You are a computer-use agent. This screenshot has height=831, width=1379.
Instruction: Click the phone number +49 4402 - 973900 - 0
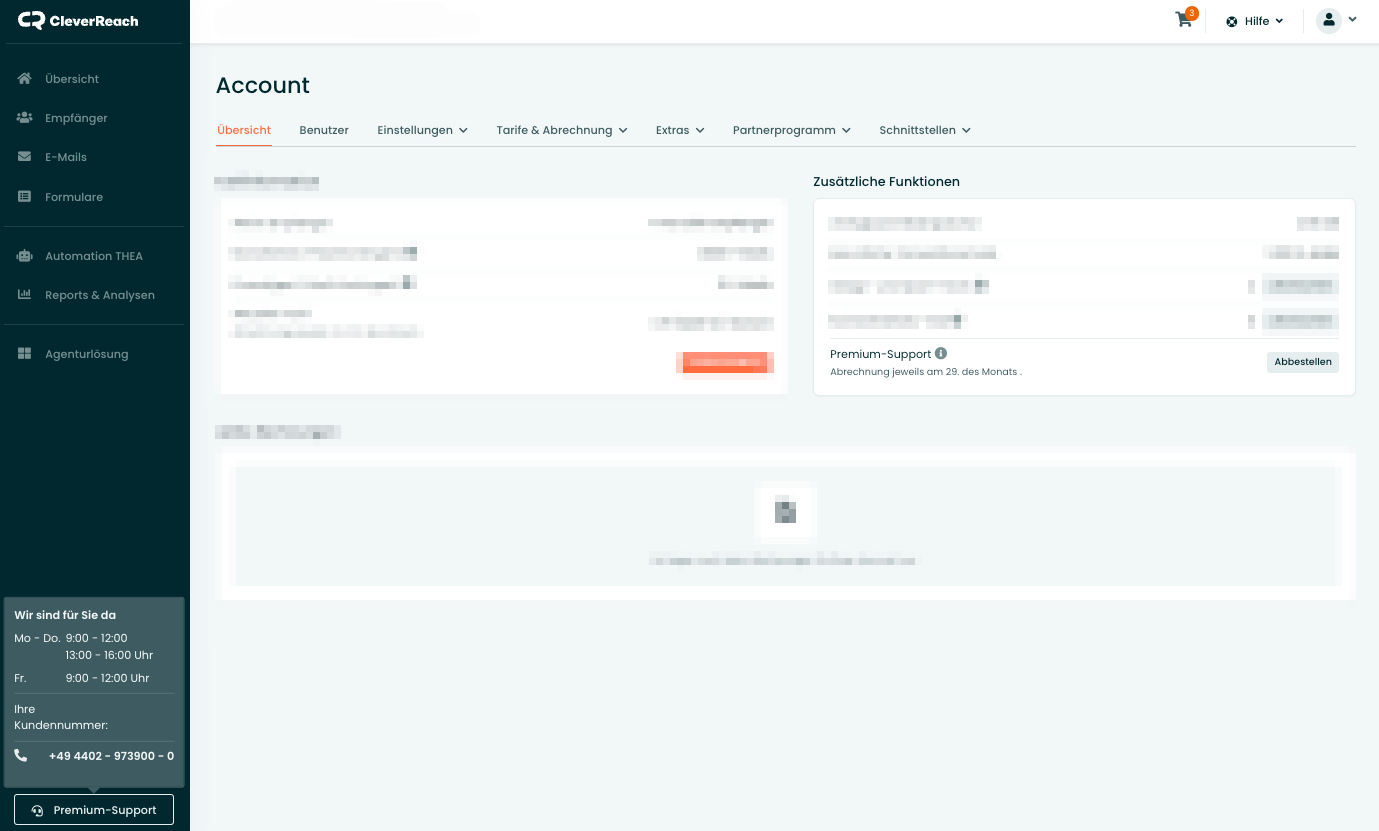click(111, 756)
